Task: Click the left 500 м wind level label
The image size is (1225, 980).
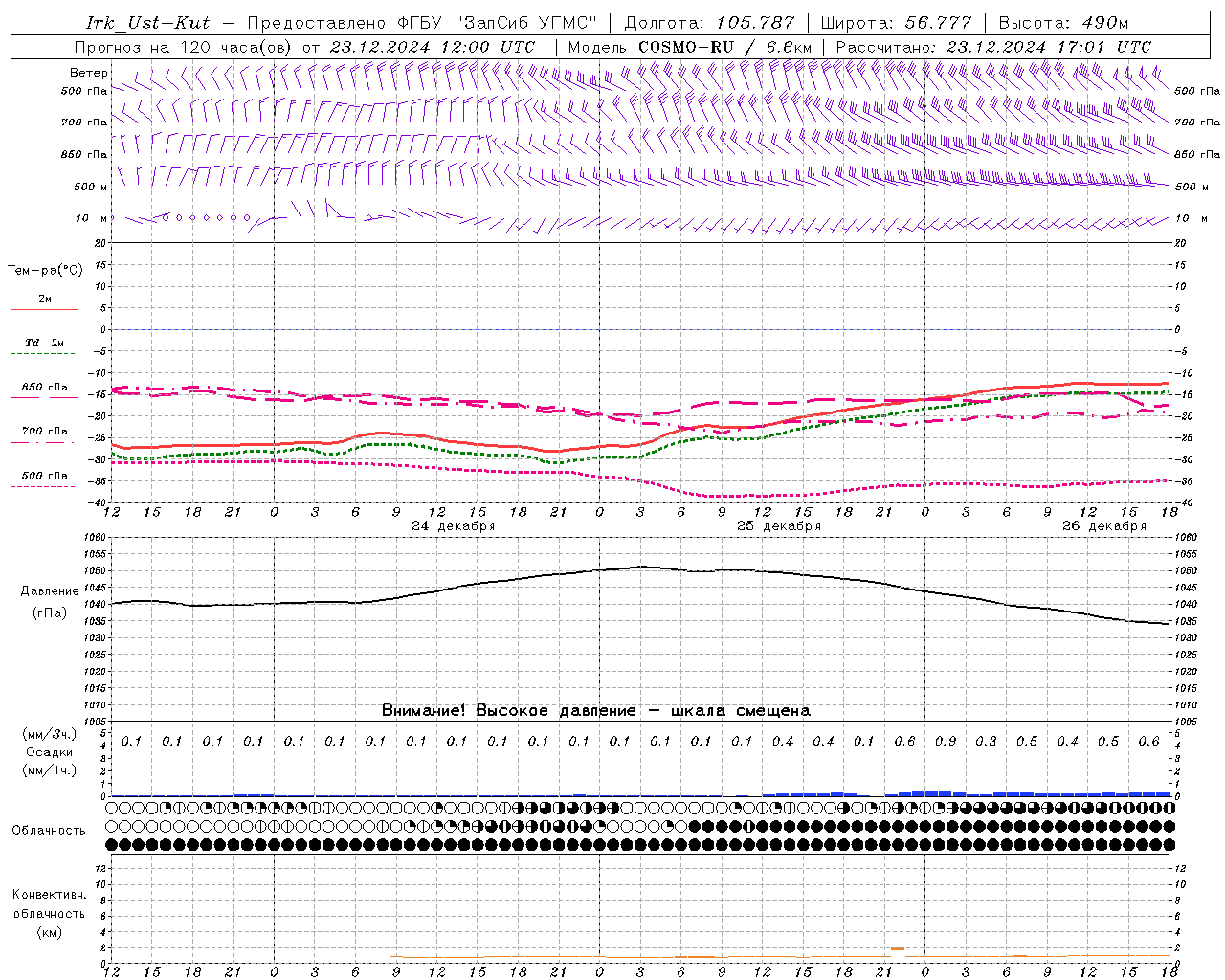Action: point(91,187)
